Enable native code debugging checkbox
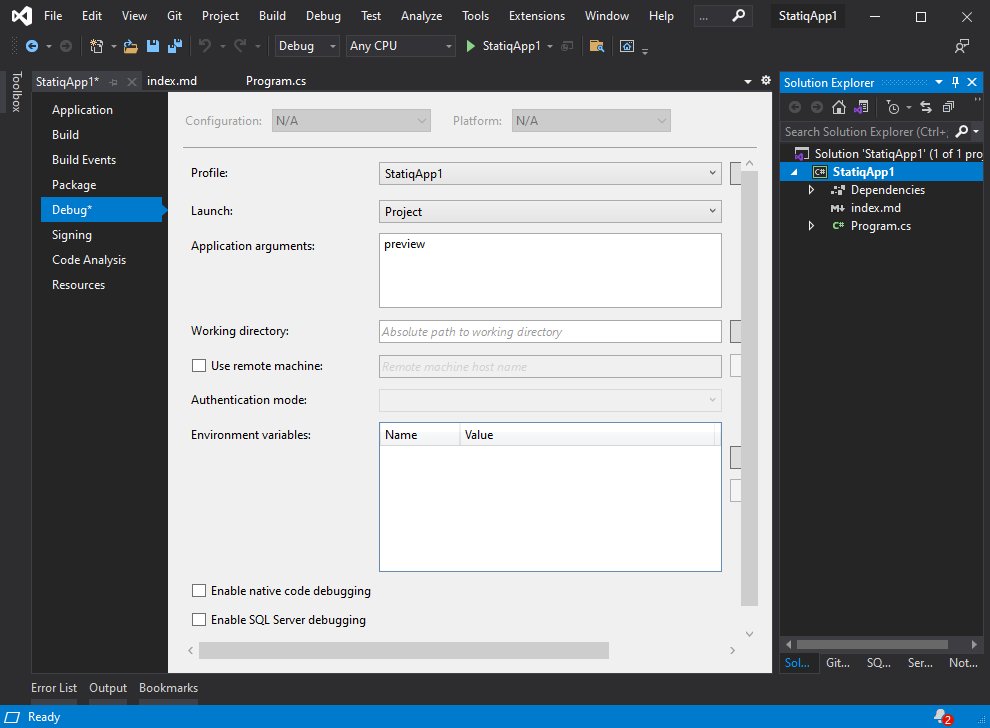The width and height of the screenshot is (990, 728). coord(199,590)
